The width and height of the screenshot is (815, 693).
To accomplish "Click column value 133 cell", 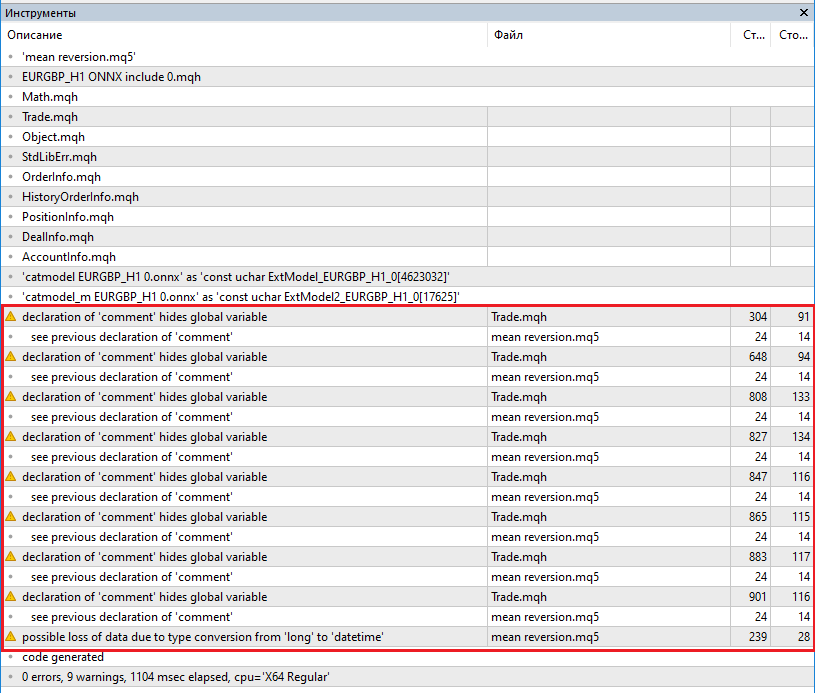I will [x=792, y=397].
